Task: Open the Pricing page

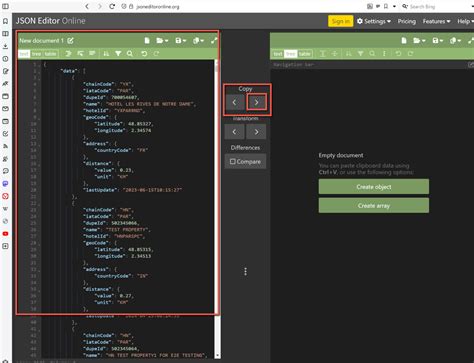Action: pyautogui.click(x=407, y=21)
